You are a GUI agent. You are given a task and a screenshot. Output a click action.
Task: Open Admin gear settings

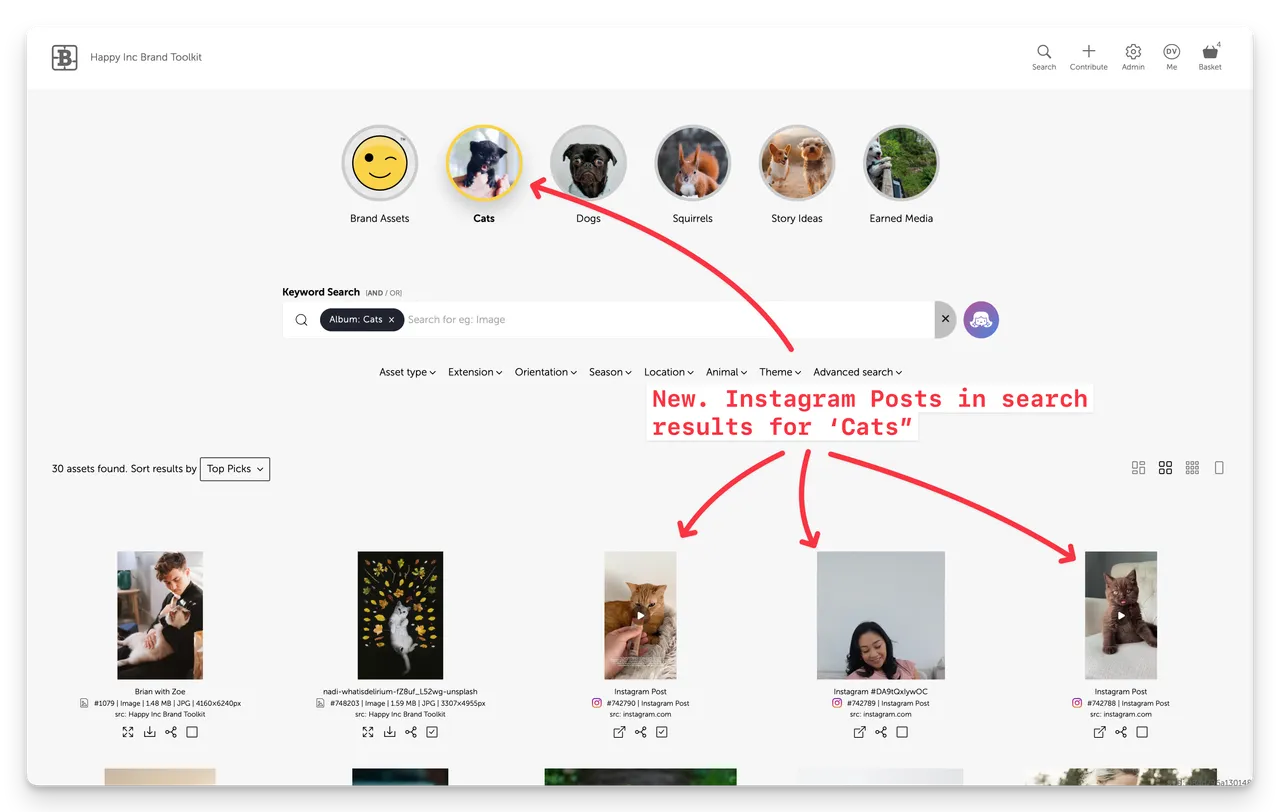1133,53
